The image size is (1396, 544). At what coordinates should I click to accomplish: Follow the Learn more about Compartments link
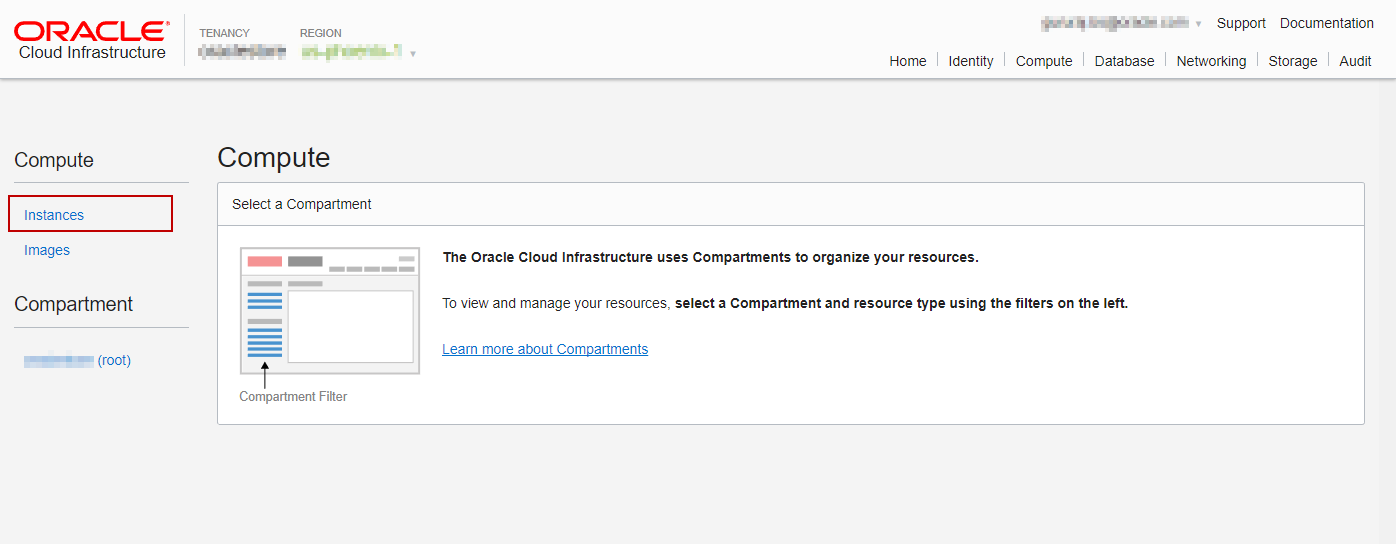click(545, 349)
